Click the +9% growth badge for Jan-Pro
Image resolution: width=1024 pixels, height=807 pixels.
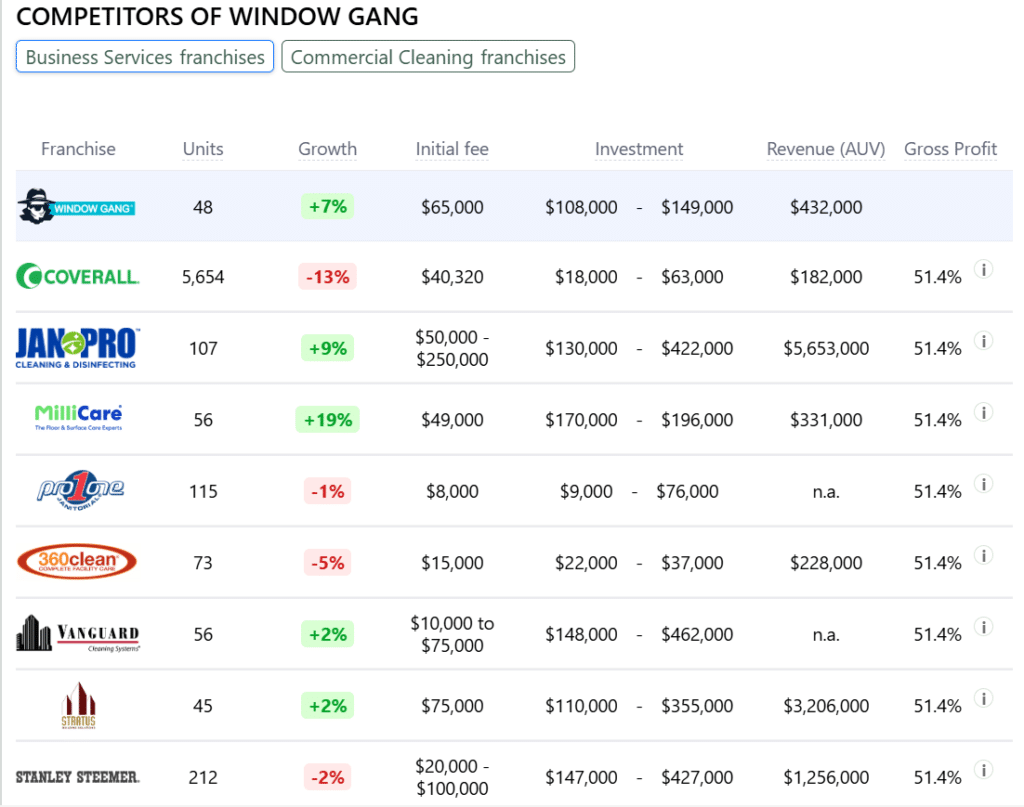(x=327, y=348)
